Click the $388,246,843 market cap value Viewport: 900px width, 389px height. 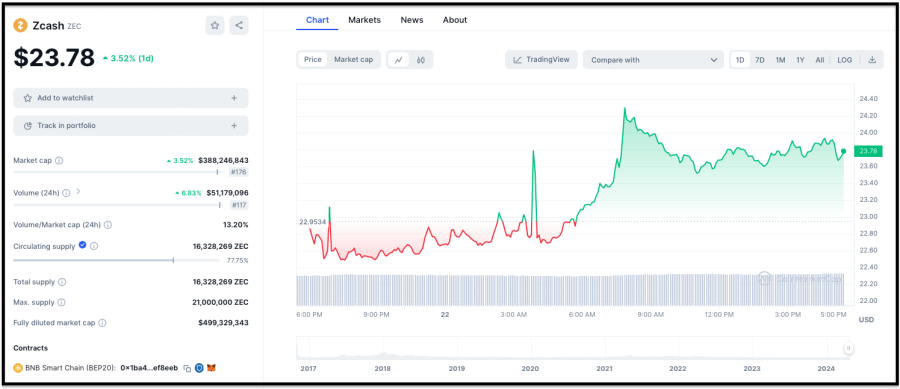click(223, 161)
